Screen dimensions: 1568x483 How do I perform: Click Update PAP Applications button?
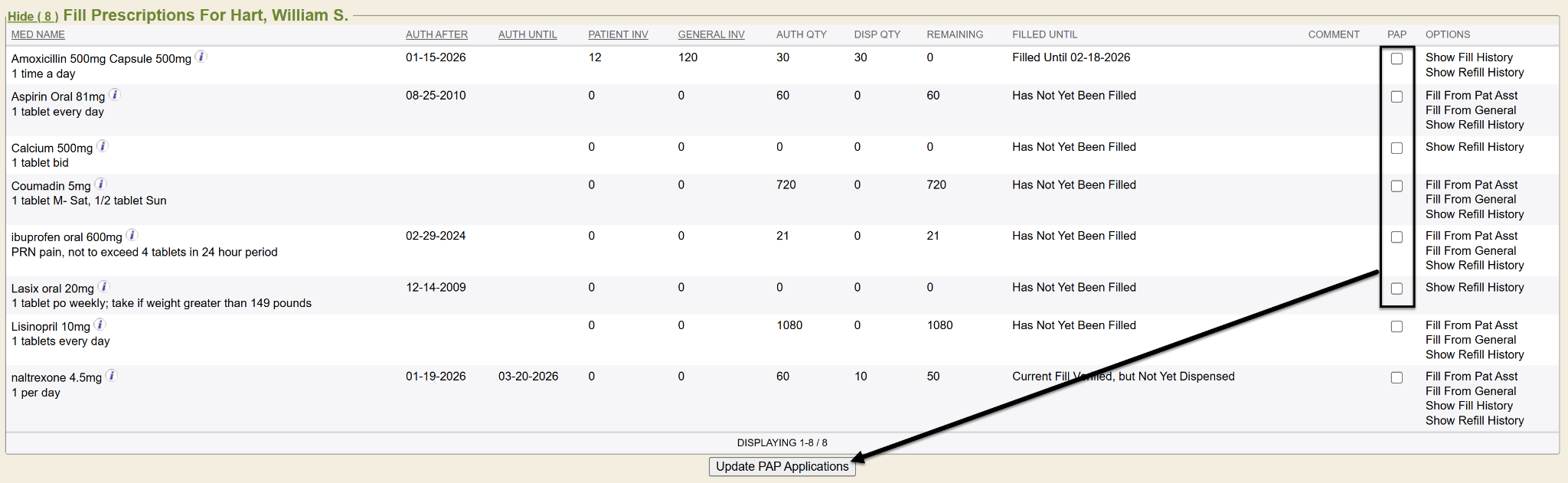782,466
